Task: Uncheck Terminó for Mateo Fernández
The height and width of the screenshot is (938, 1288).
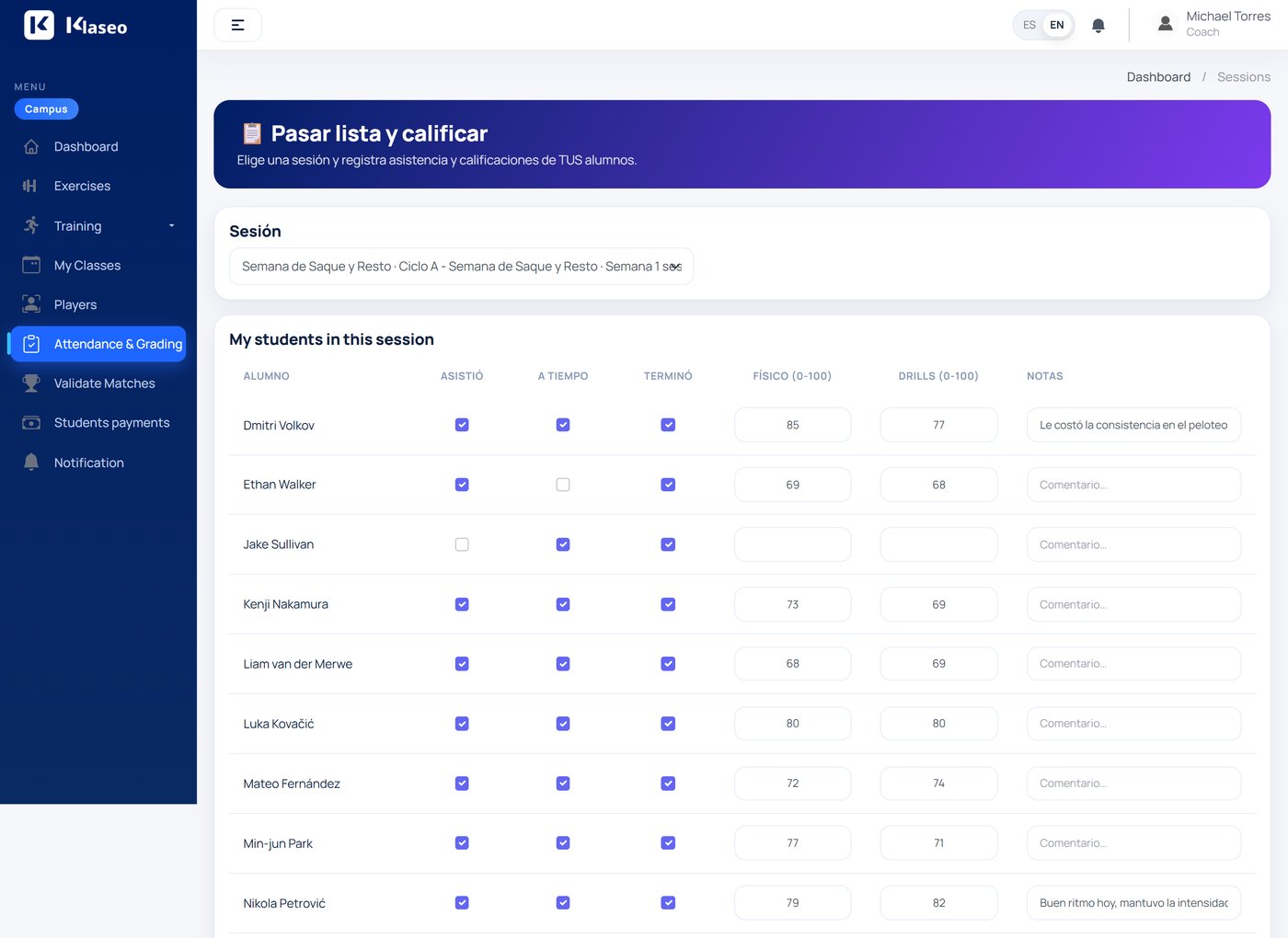Action: click(668, 784)
